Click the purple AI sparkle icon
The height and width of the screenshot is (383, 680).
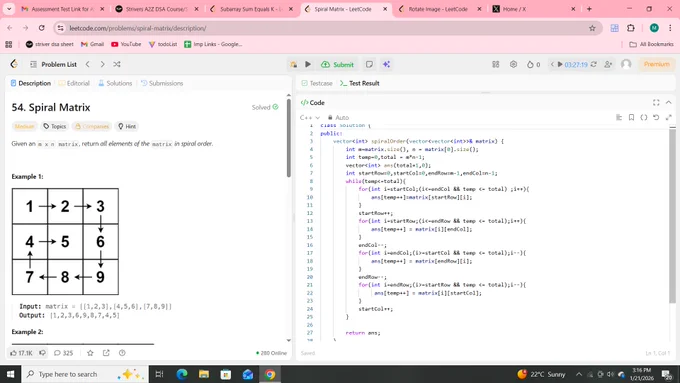click(x=386, y=64)
